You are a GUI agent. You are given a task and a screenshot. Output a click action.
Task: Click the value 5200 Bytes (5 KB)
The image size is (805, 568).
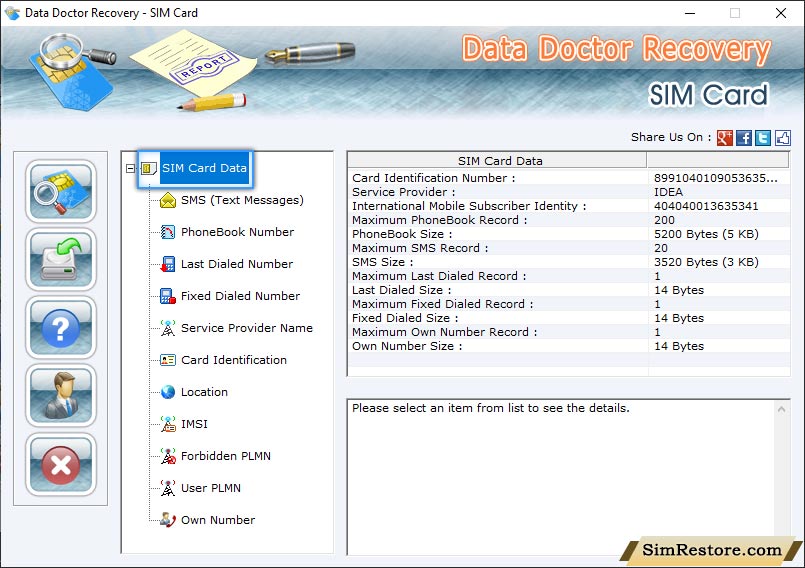pos(706,234)
